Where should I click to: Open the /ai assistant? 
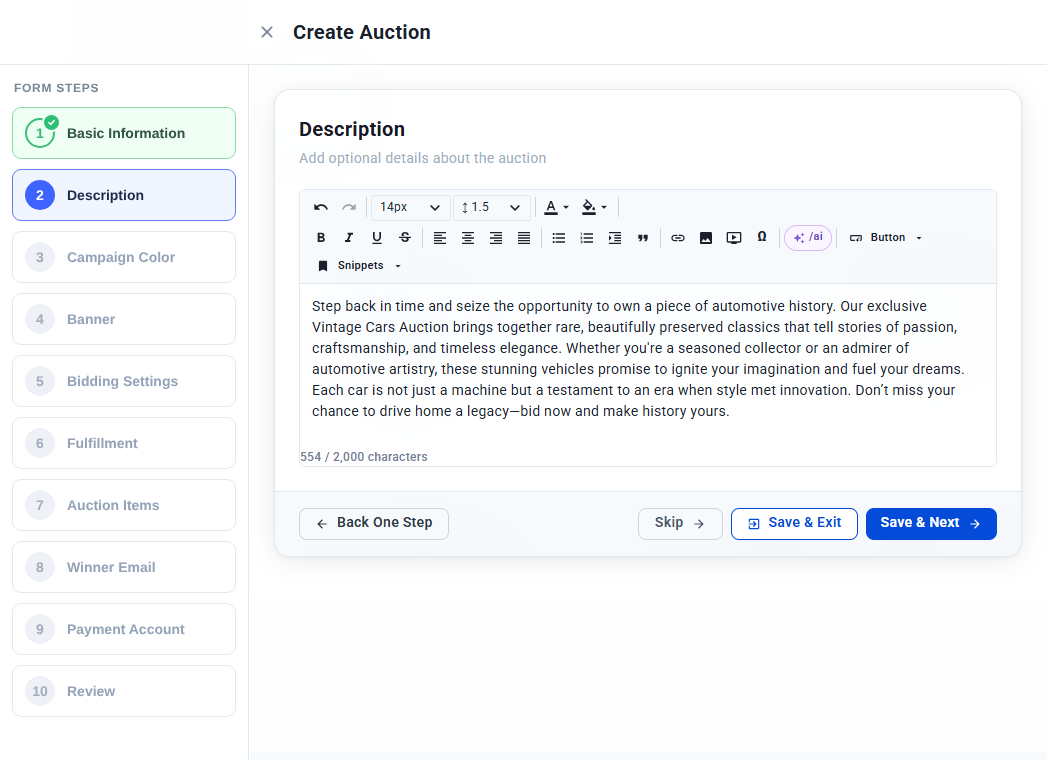(807, 237)
